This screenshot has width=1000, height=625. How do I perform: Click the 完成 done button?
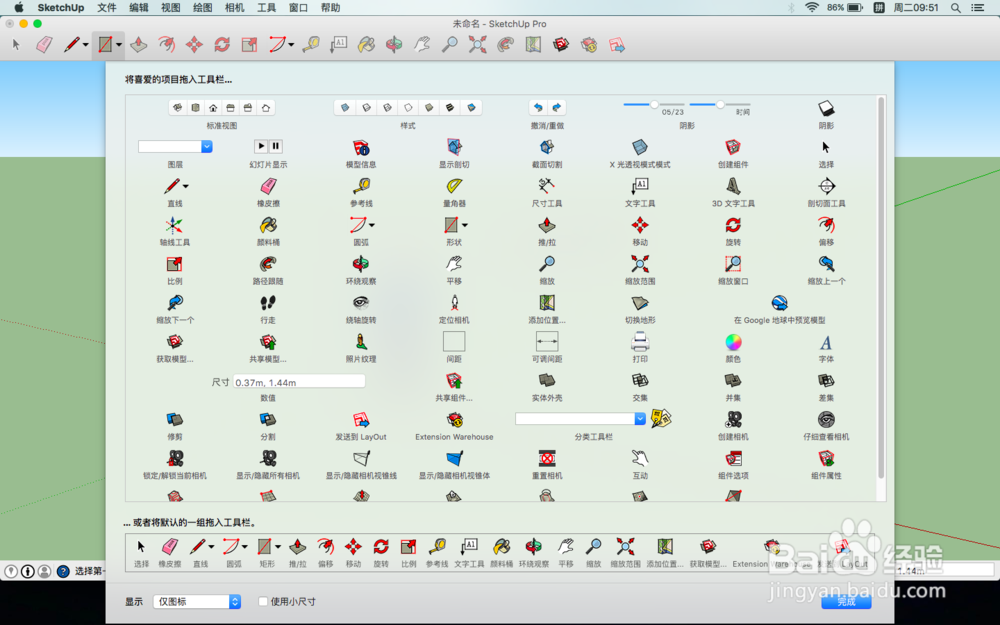pos(846,601)
